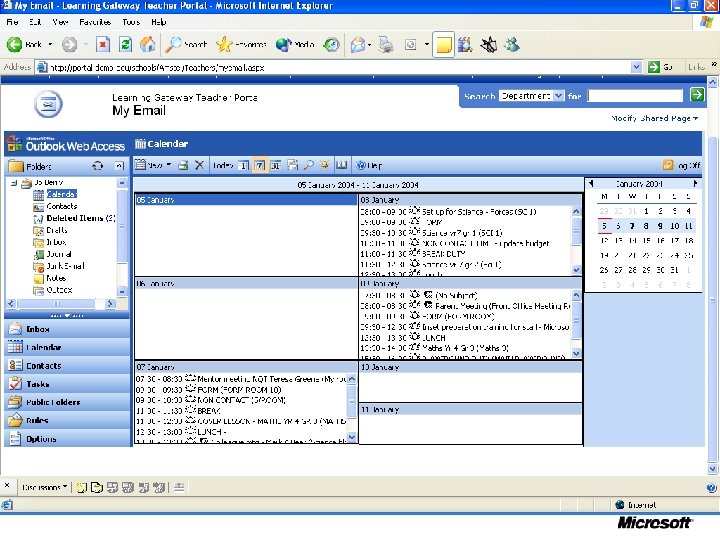The height and width of the screenshot is (540, 720).
Task: Click green search go arrow
Action: click(697, 95)
